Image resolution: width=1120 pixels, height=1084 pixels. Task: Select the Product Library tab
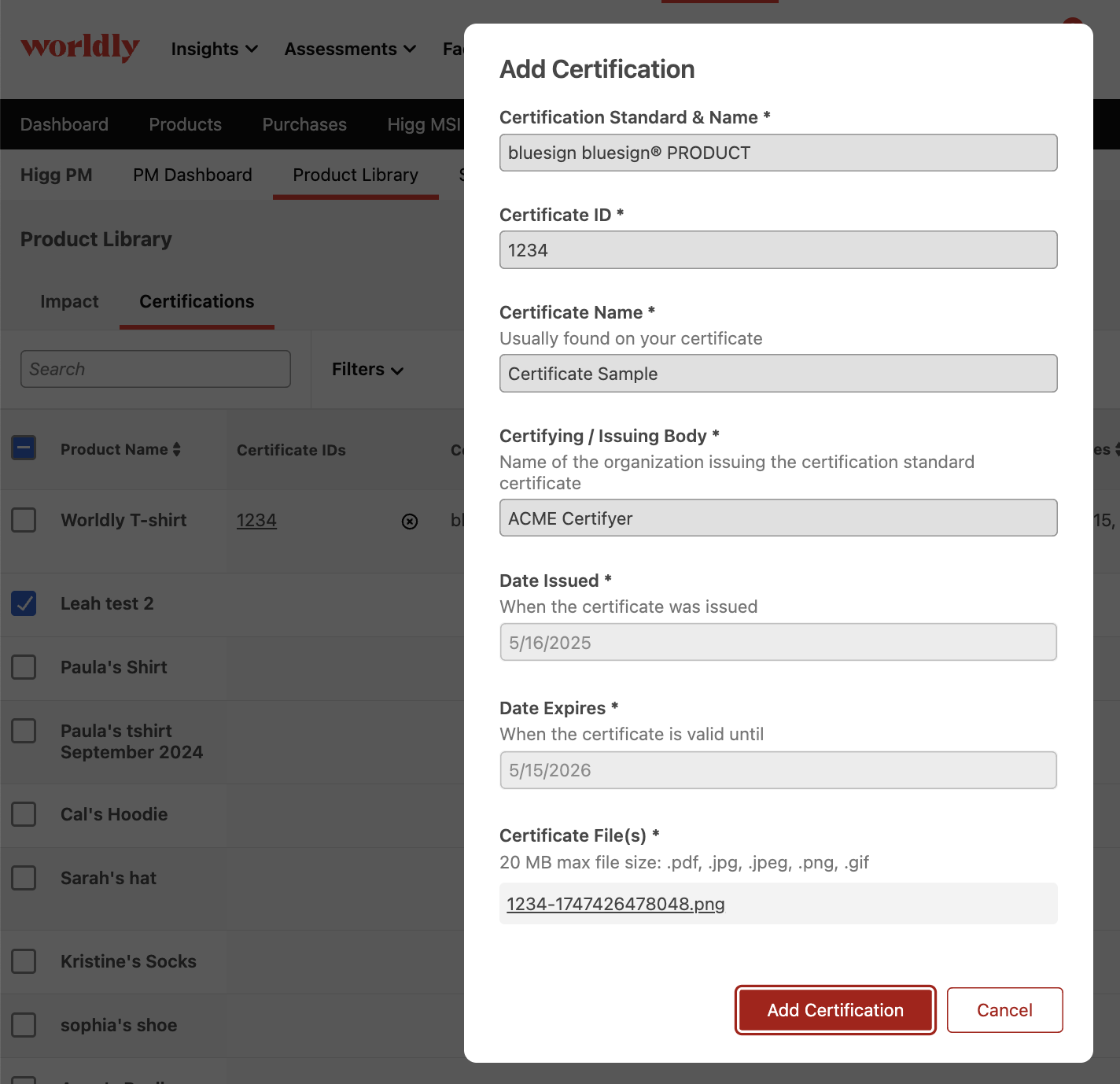coord(356,175)
